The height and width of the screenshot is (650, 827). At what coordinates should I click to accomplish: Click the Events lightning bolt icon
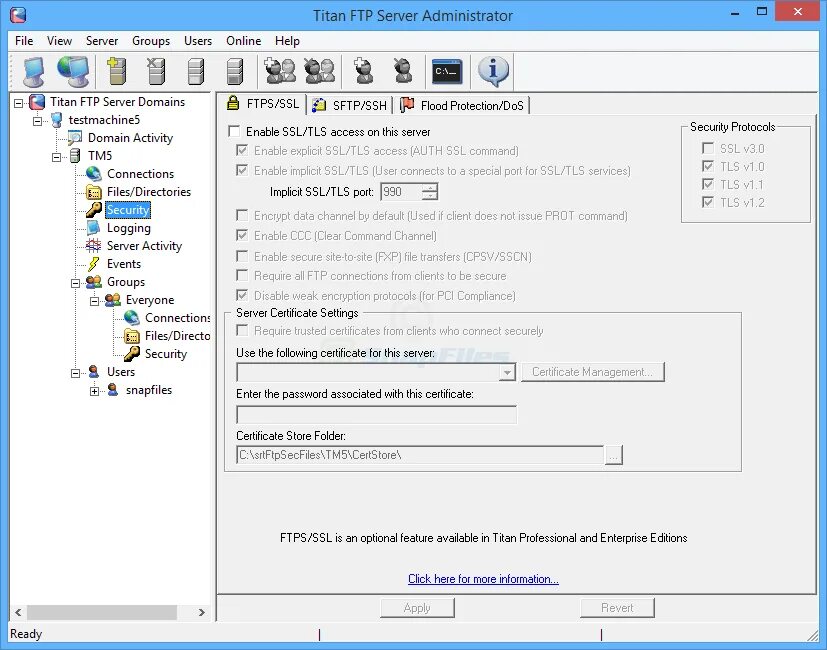point(93,264)
